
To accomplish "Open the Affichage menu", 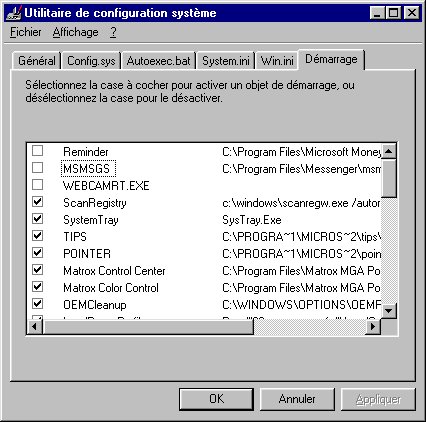I will click(x=75, y=32).
